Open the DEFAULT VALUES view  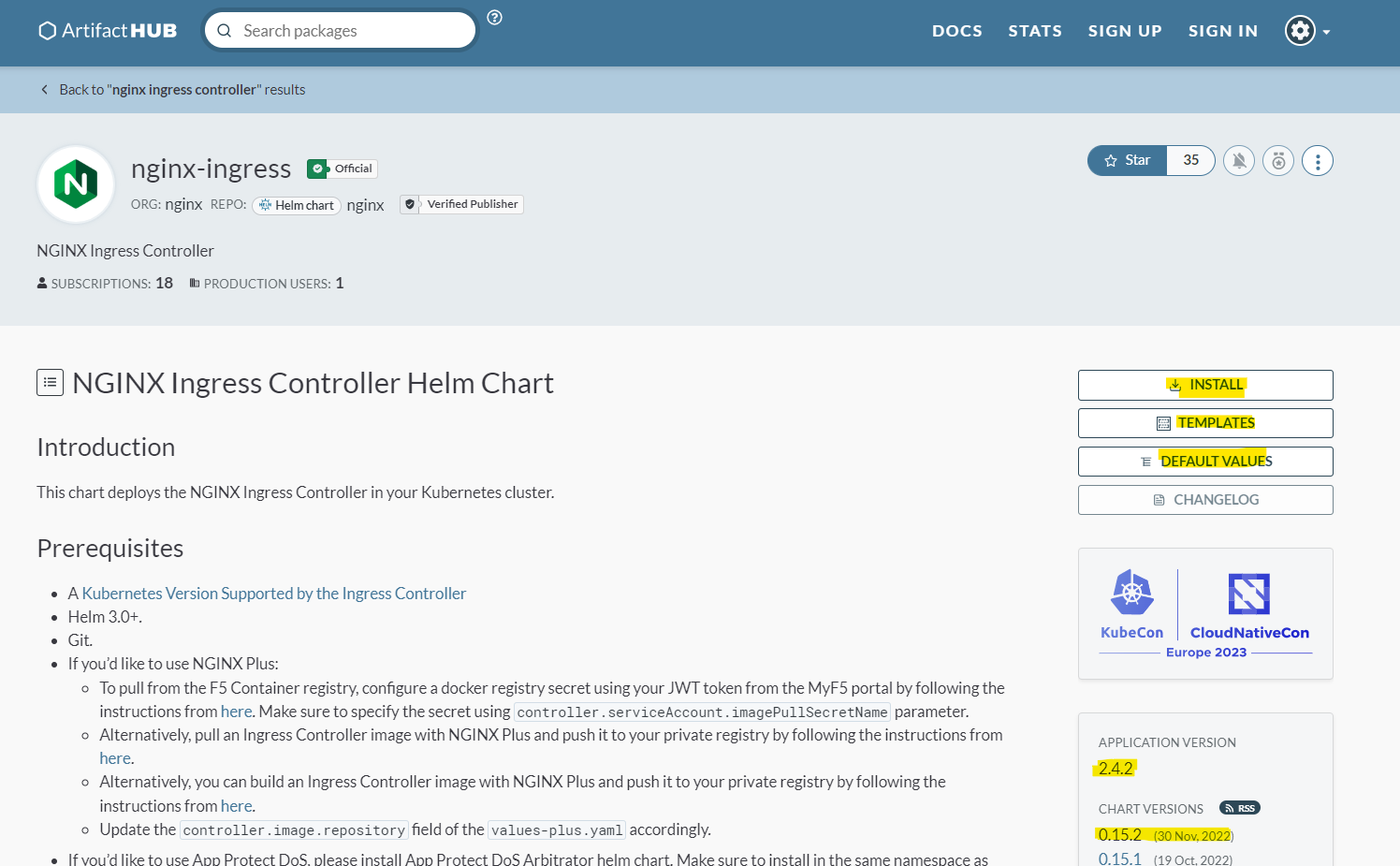pos(1205,462)
